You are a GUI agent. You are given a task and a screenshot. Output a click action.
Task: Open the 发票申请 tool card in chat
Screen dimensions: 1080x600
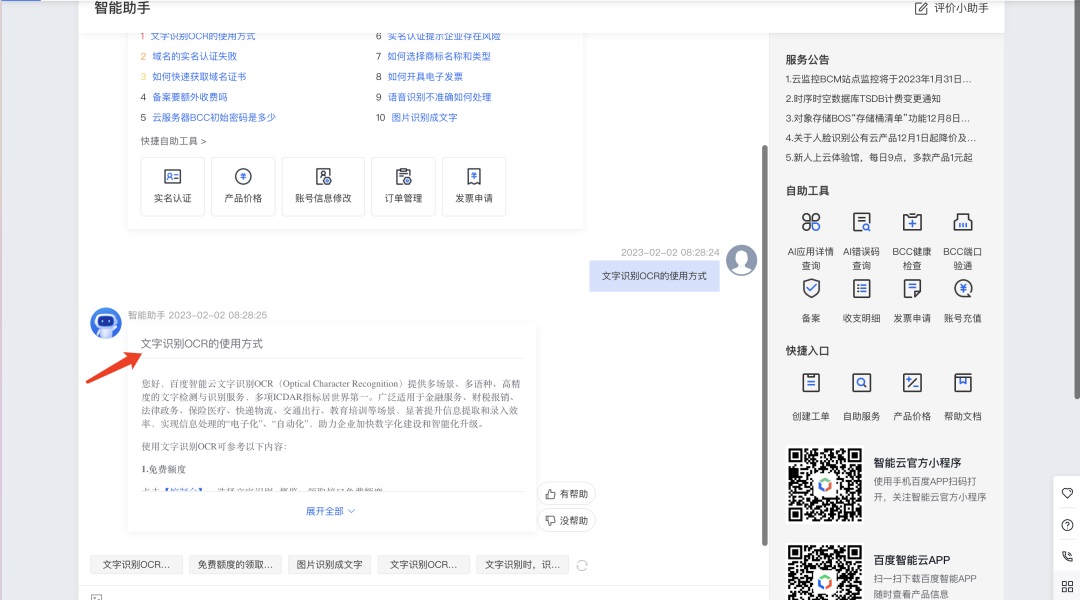[474, 187]
